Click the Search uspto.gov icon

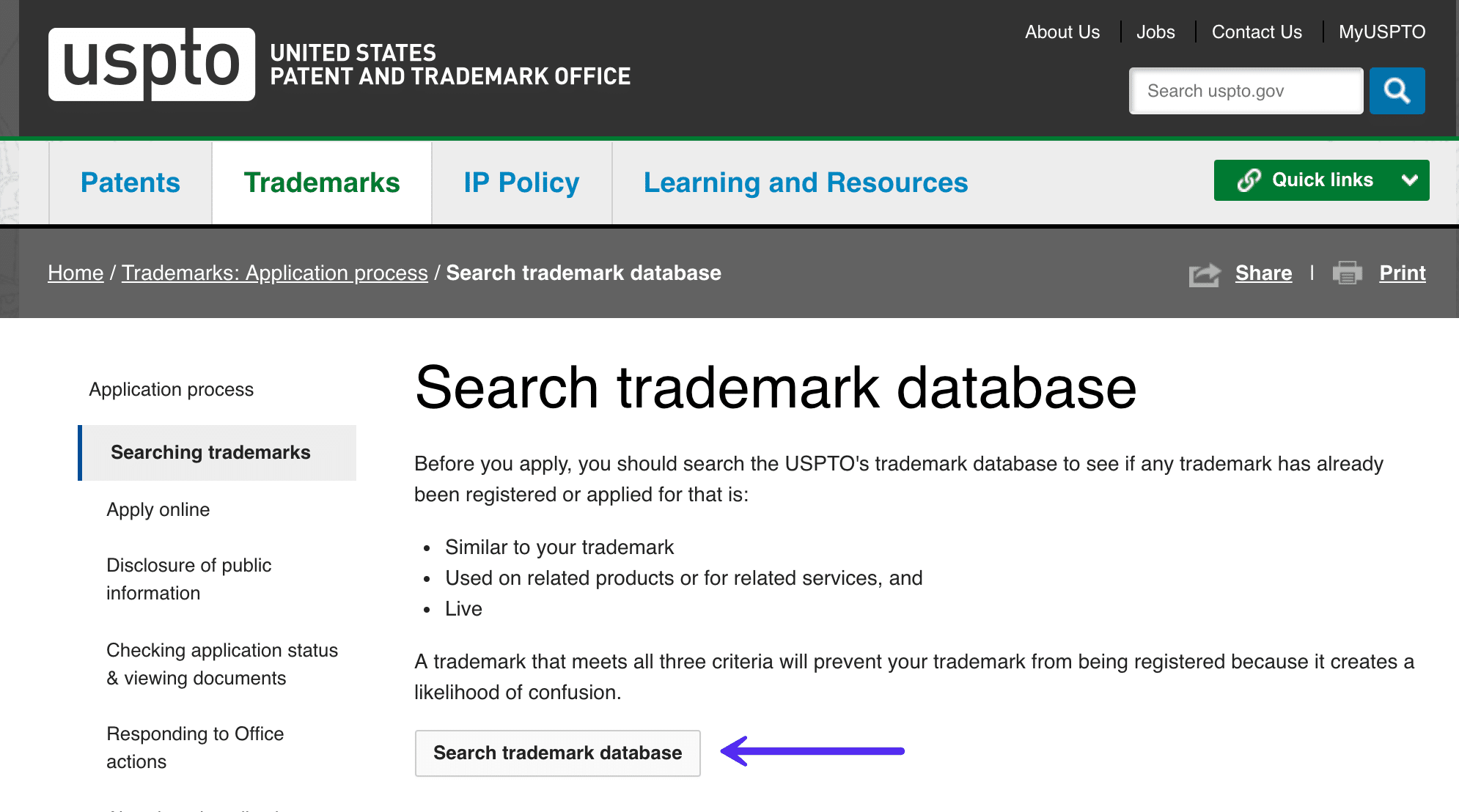click(x=1398, y=91)
